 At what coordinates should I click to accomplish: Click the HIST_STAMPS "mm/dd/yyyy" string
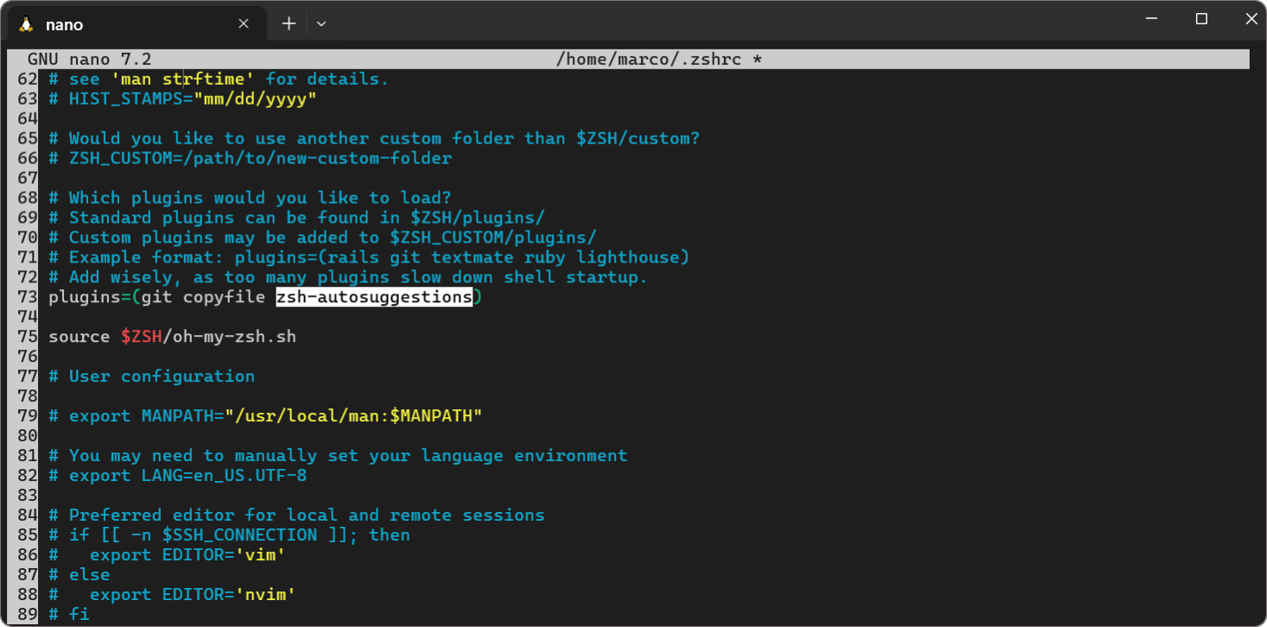(255, 99)
